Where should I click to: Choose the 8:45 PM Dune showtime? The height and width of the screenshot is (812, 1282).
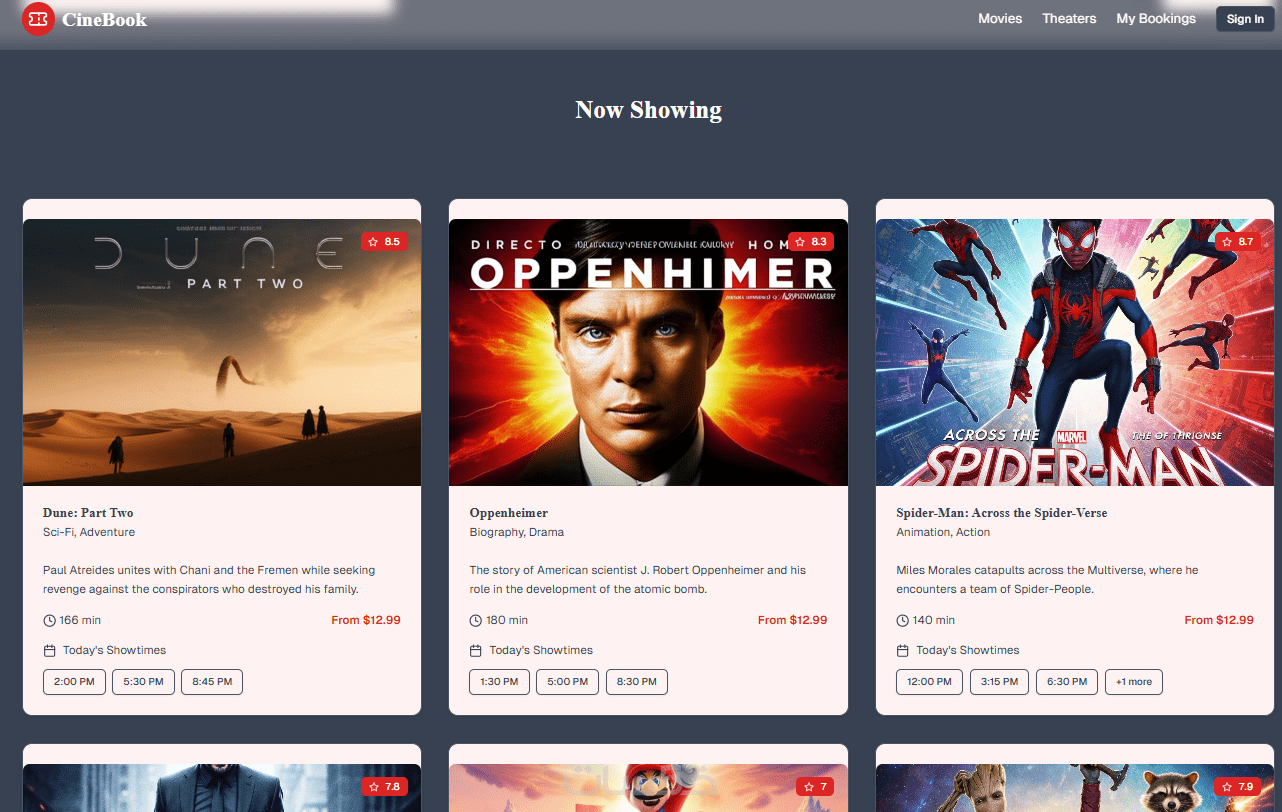point(212,682)
